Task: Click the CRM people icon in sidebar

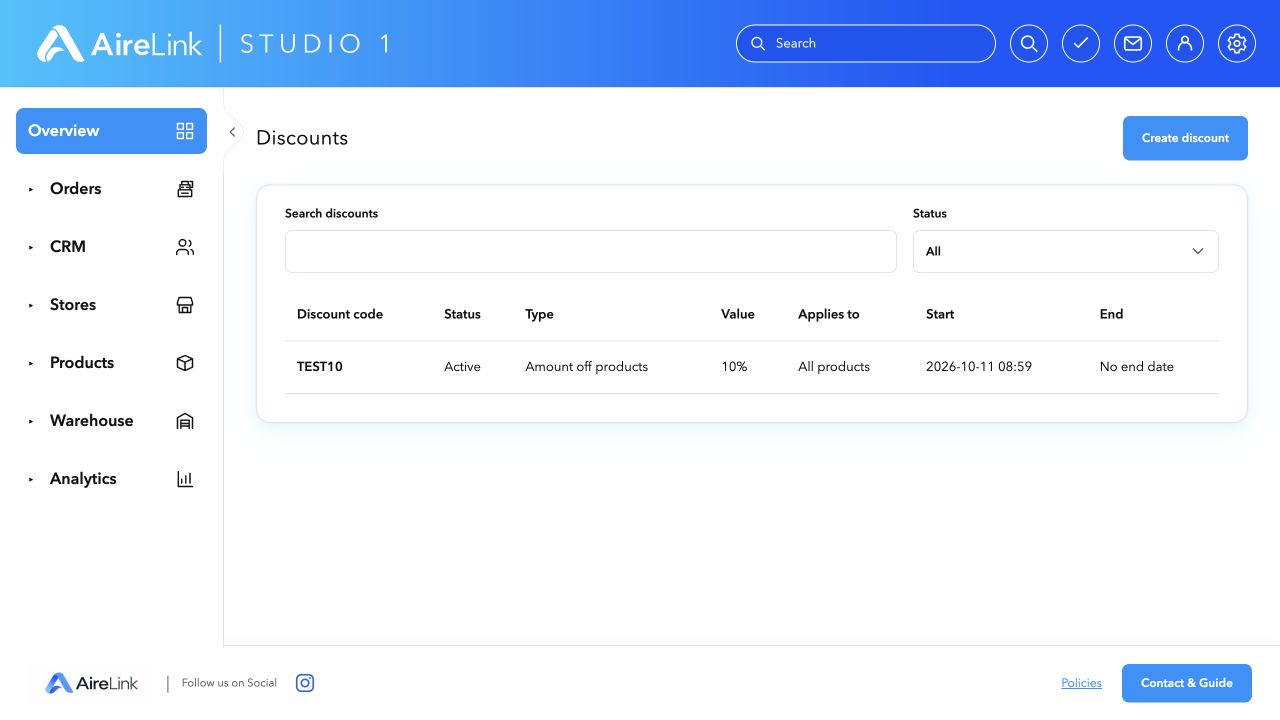Action: click(x=185, y=247)
